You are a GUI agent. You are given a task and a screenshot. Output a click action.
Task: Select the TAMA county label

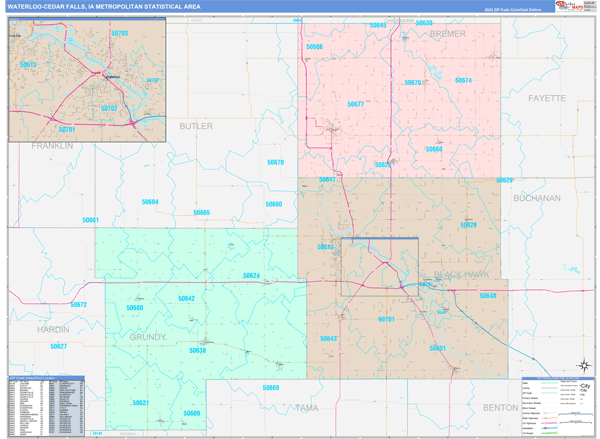pos(307,408)
